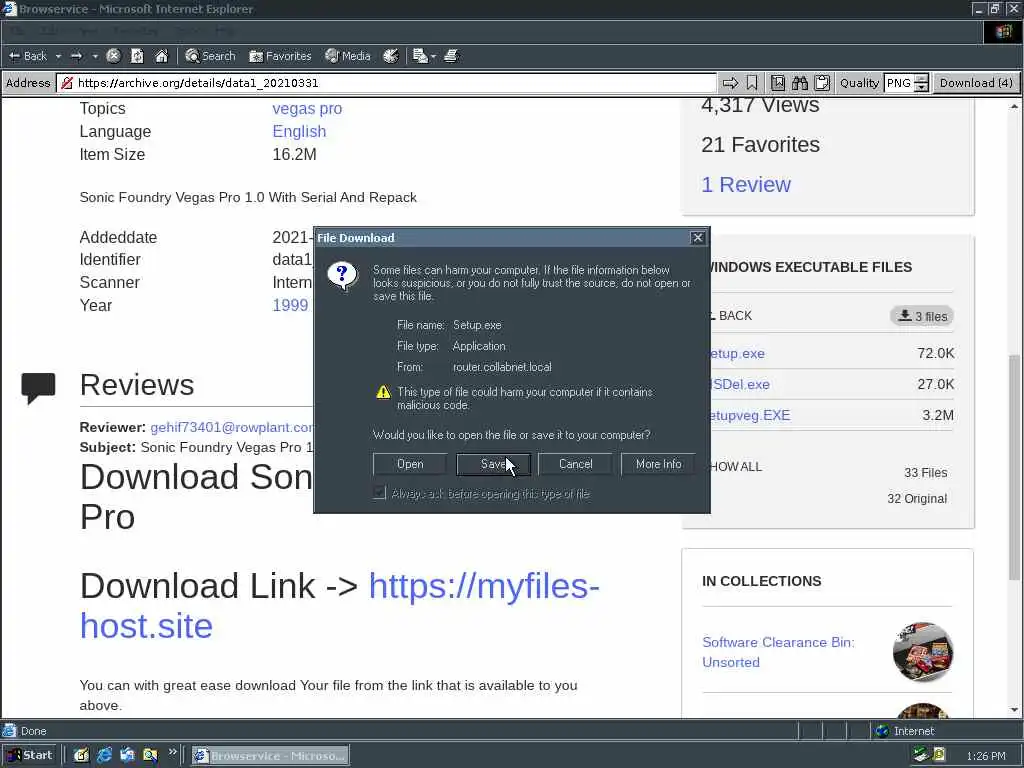Screen dimensions: 1024x768
Task: Open the Media toolbar button
Action: coord(348,56)
